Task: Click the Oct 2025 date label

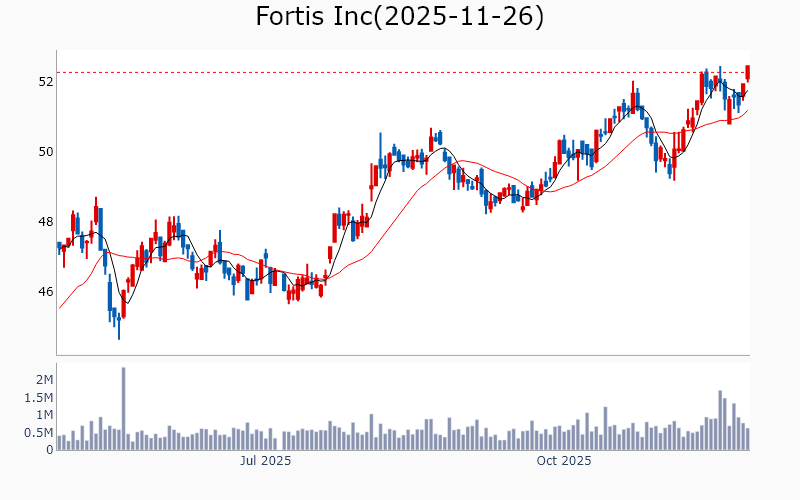Action: click(x=564, y=461)
